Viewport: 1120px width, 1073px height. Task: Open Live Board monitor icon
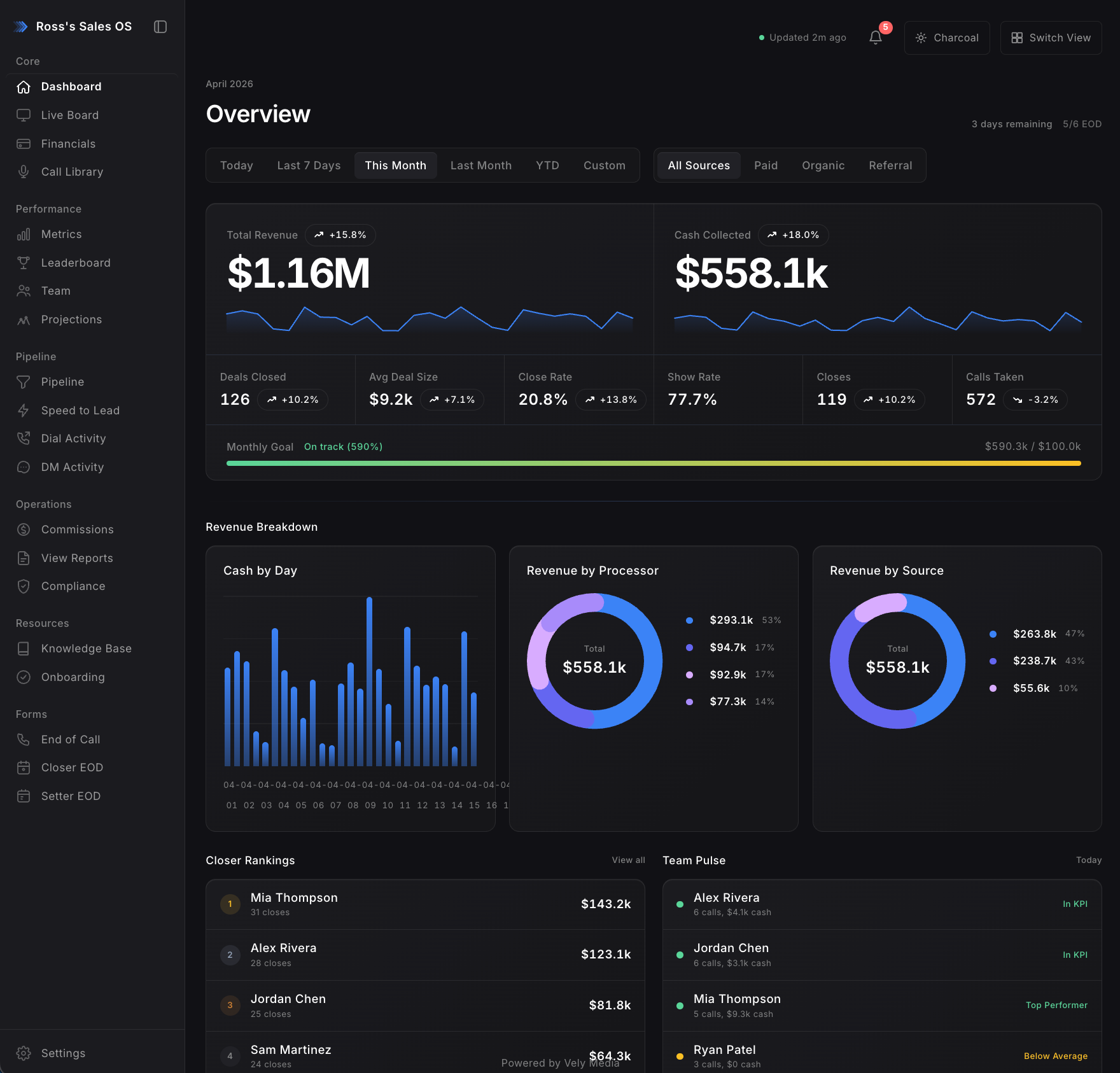pyautogui.click(x=24, y=115)
